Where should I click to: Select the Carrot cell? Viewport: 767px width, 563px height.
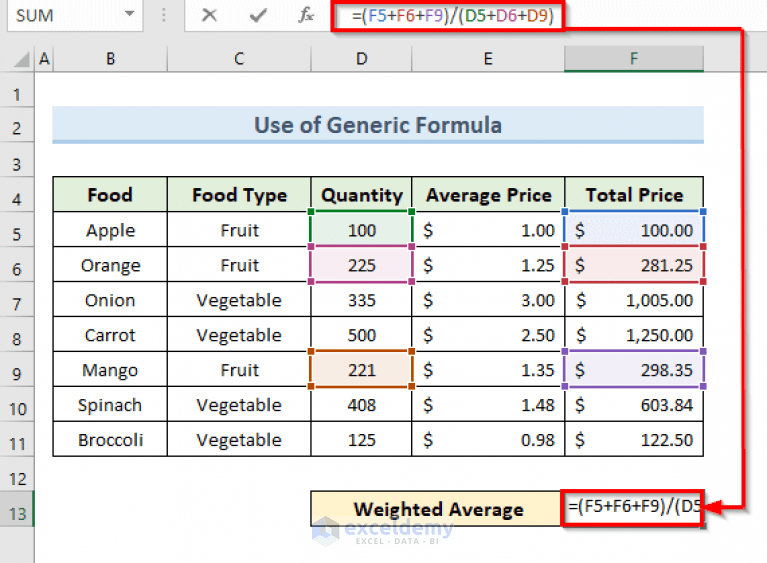[x=110, y=335]
